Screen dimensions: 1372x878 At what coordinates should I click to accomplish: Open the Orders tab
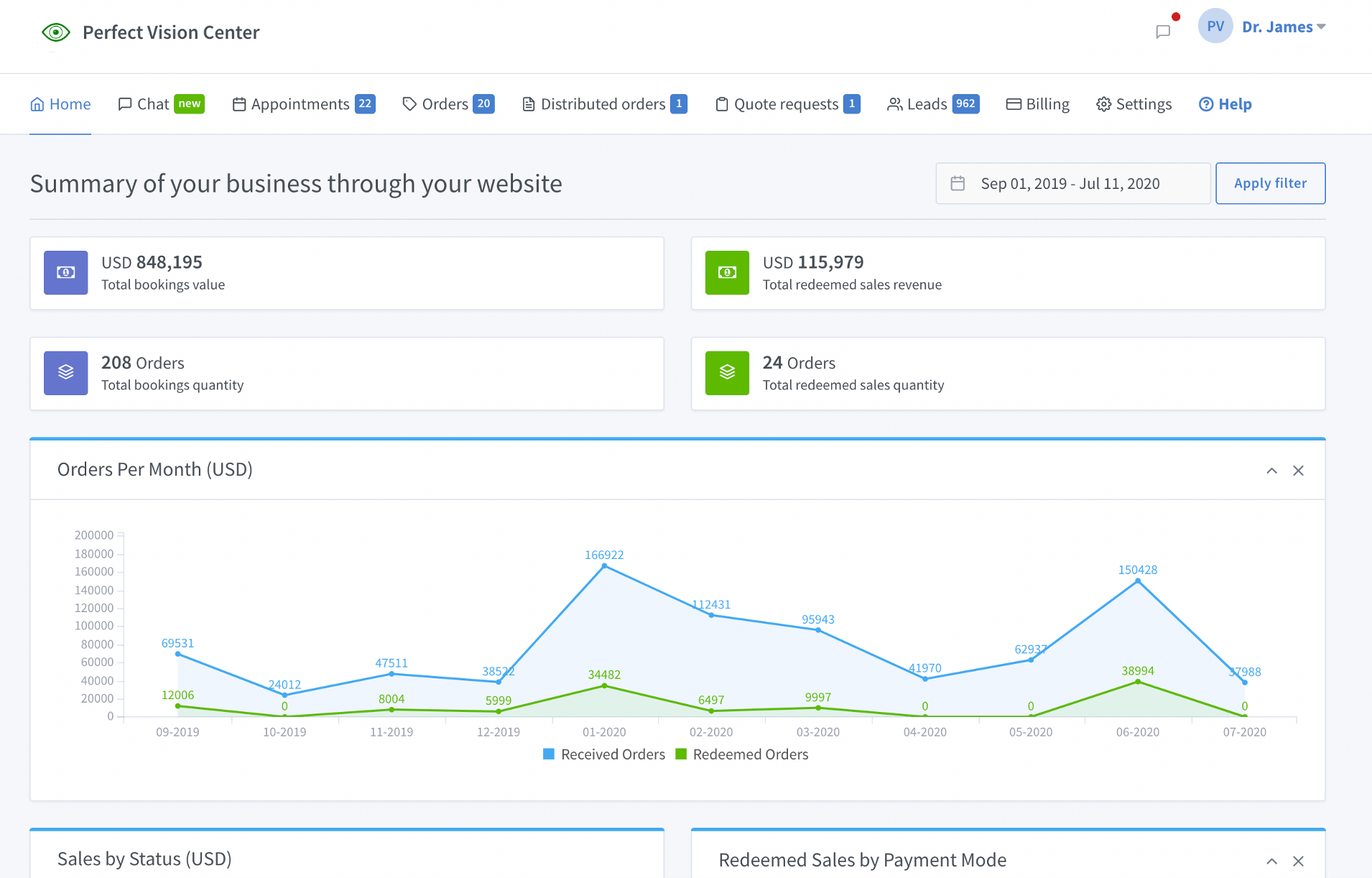[x=449, y=104]
